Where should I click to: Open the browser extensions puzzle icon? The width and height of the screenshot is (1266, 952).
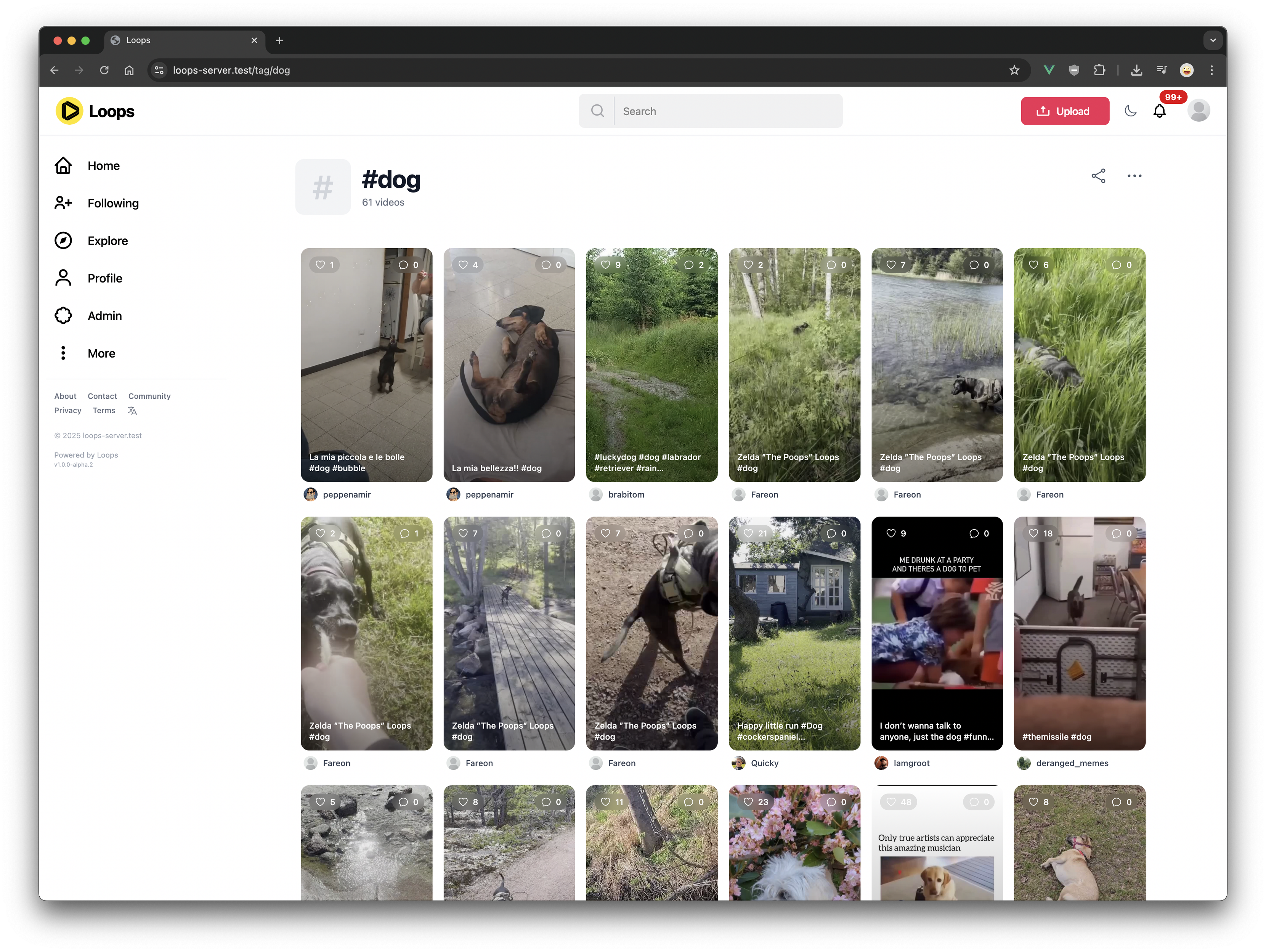[x=1099, y=71]
